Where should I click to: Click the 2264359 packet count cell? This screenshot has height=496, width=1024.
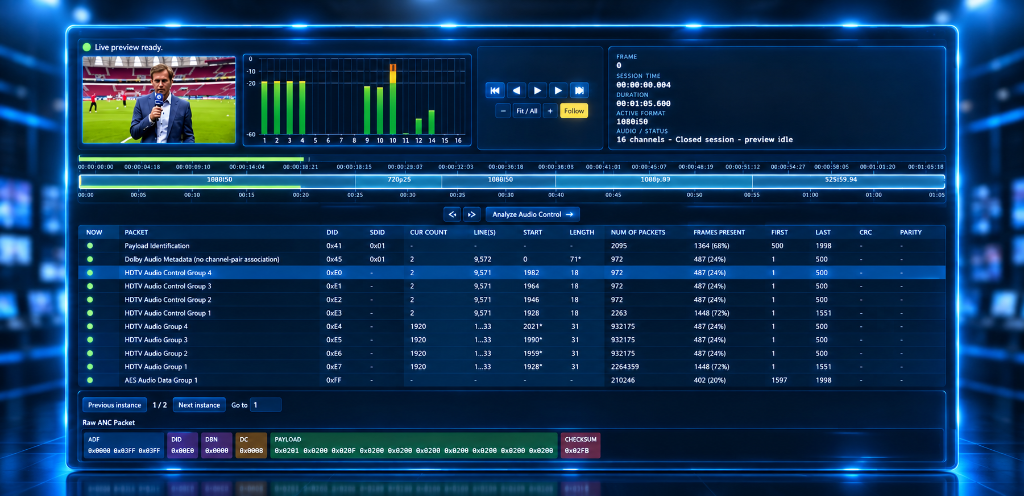625,366
